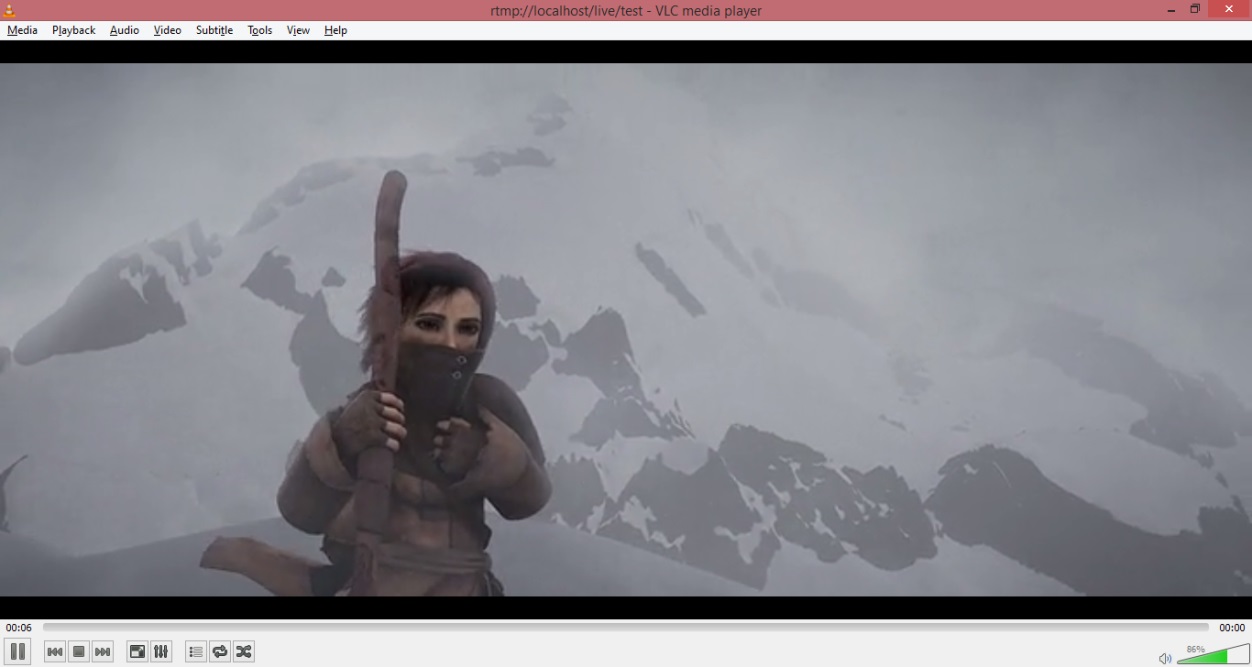The height and width of the screenshot is (667, 1252).
Task: Adjust the volume slider at 86%
Action: [x=1213, y=655]
